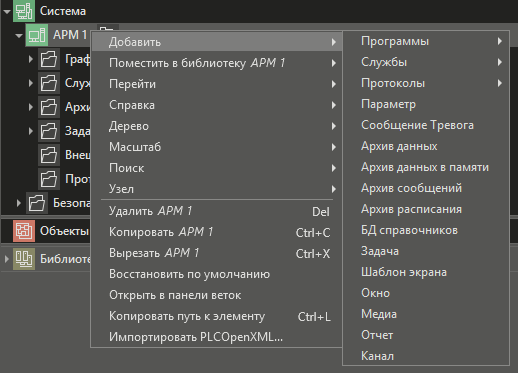Select the АРМ 1 tree label

(x=70, y=35)
